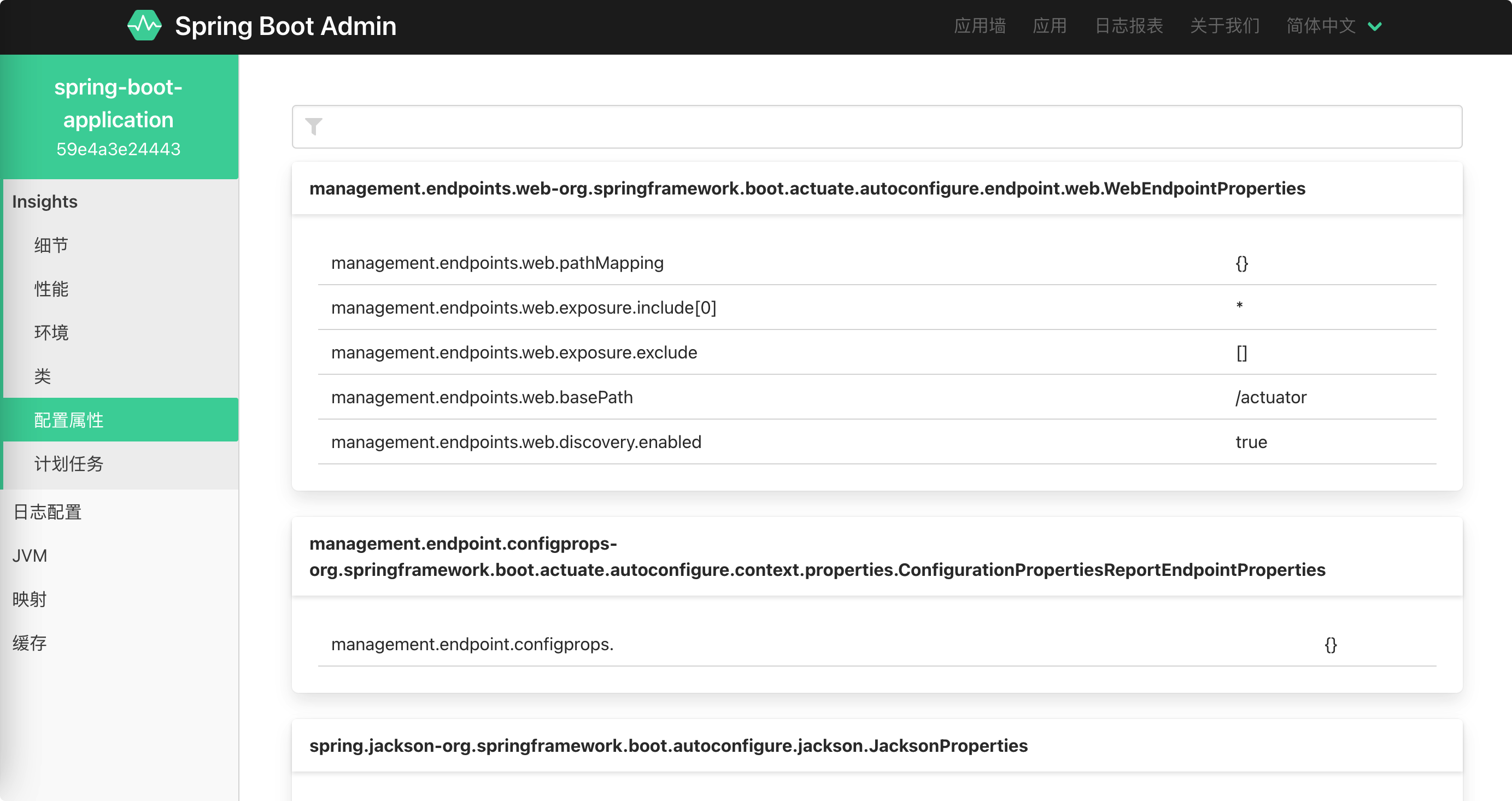Image resolution: width=1512 pixels, height=801 pixels.
Task: Open the 应用墙 navigation item
Action: pyautogui.click(x=980, y=26)
